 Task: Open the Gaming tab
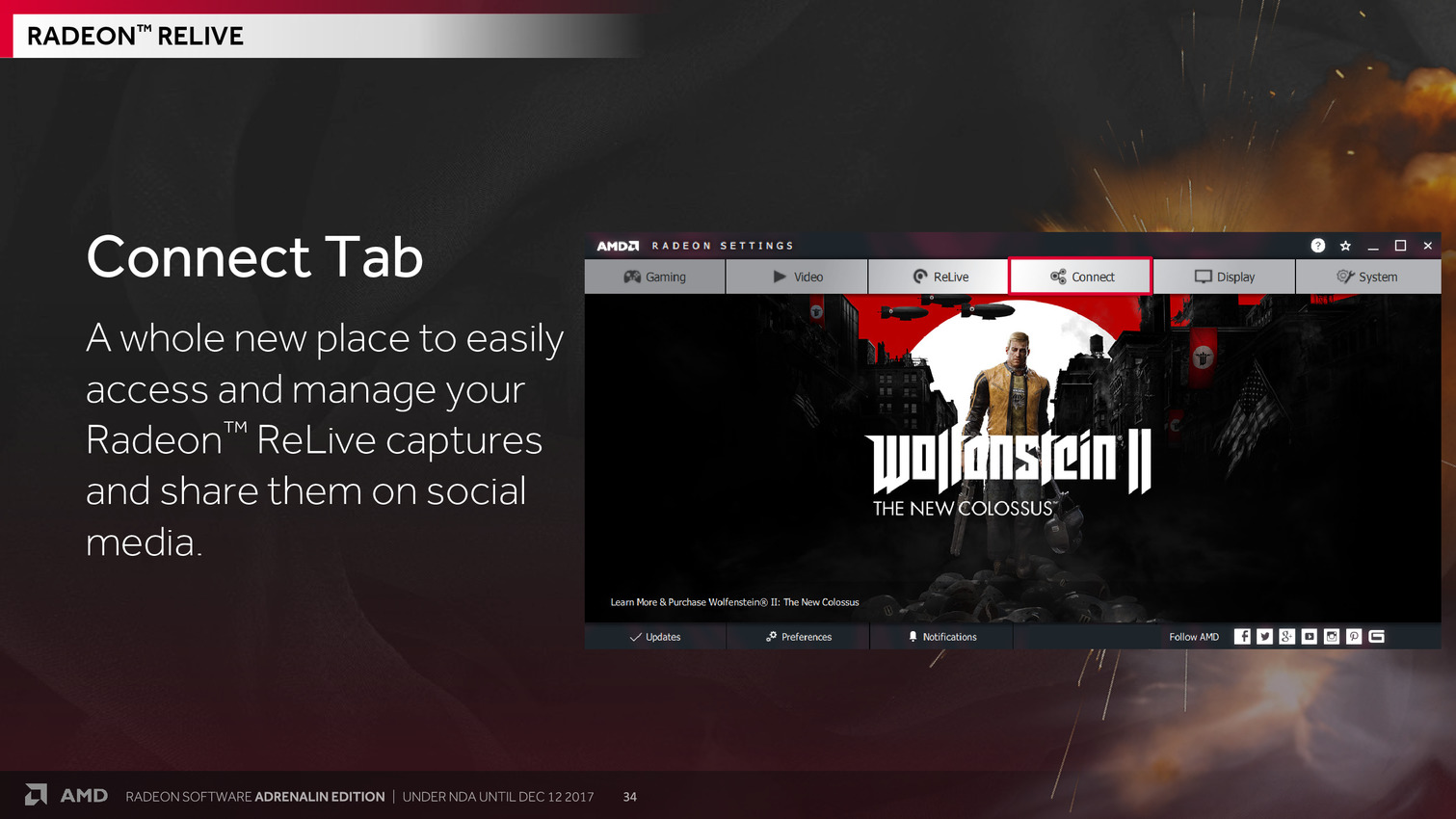655,277
